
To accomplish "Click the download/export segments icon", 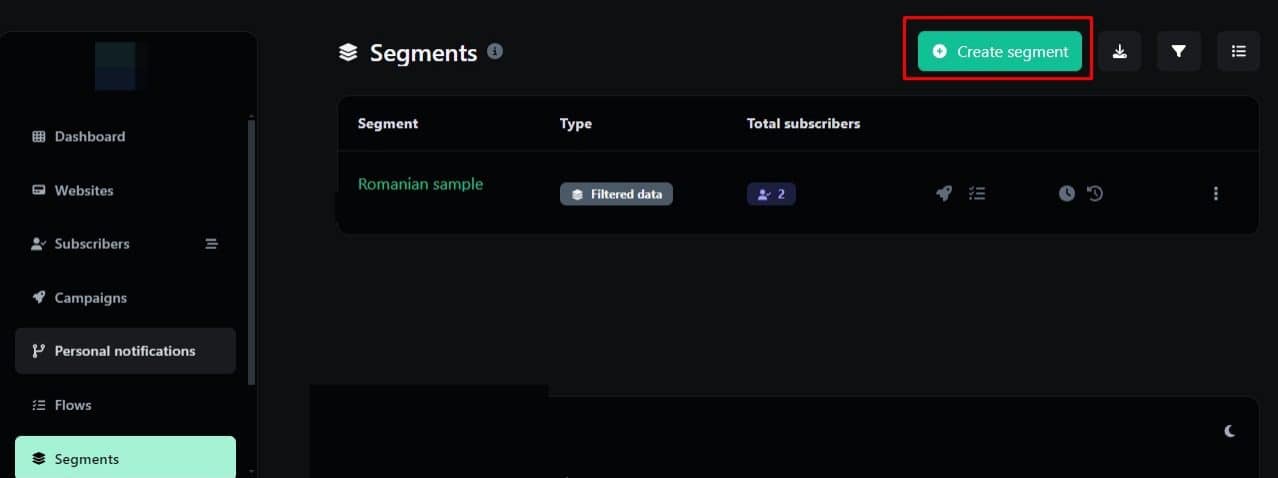I will (1120, 52).
